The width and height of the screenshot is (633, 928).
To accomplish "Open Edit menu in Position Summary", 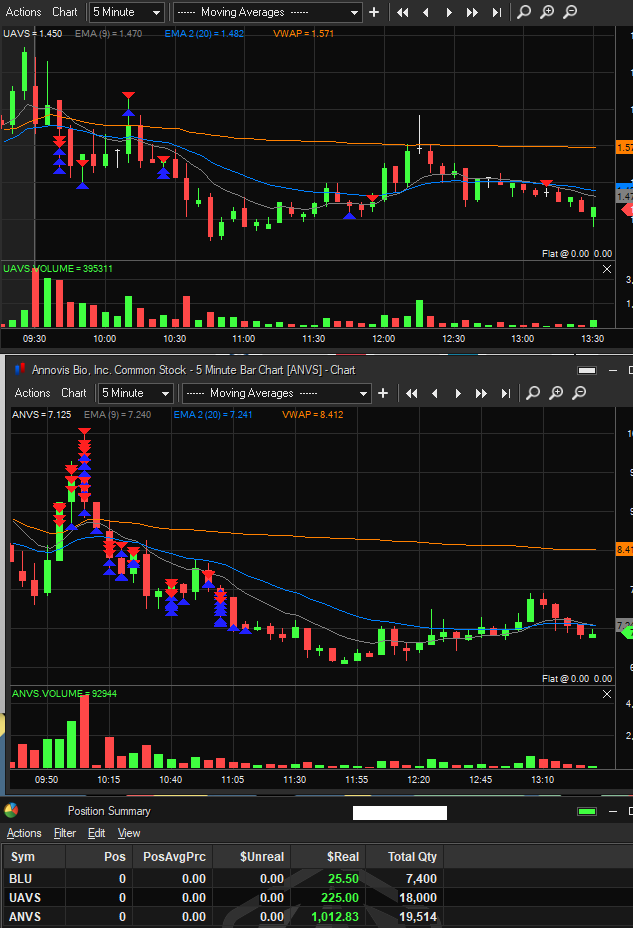I will pos(96,833).
